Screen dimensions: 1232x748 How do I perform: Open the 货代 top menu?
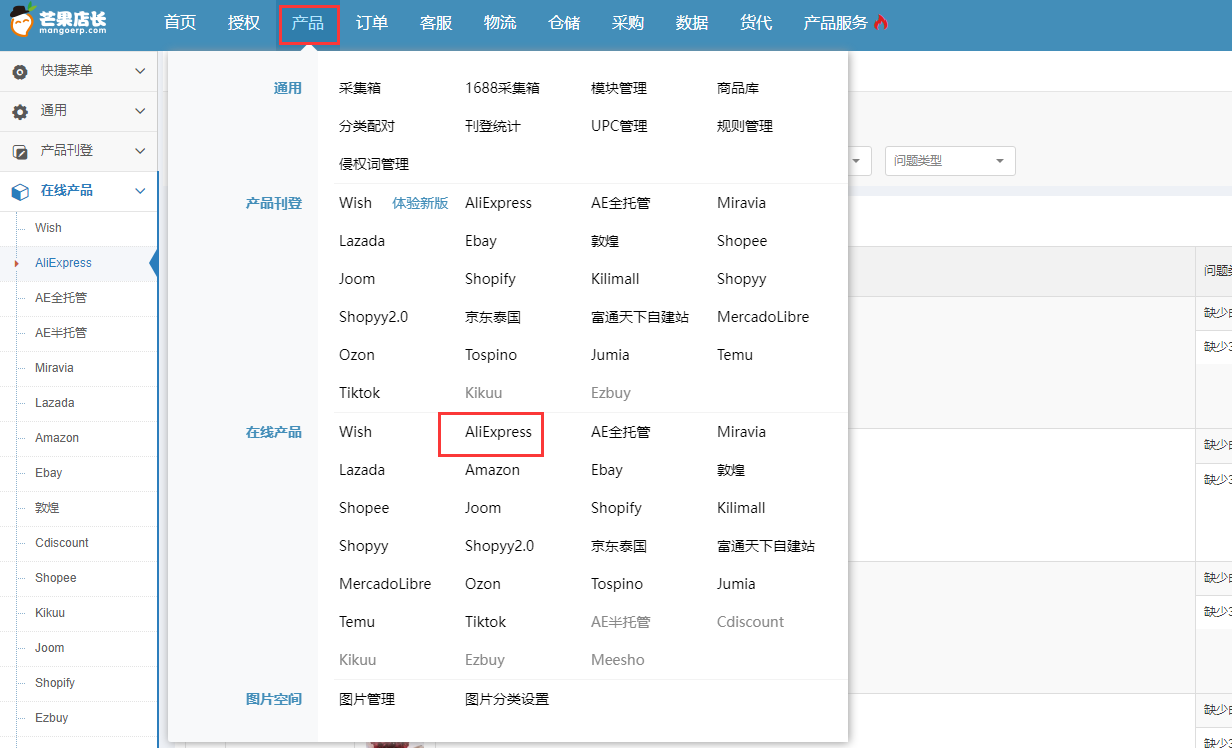tap(756, 23)
